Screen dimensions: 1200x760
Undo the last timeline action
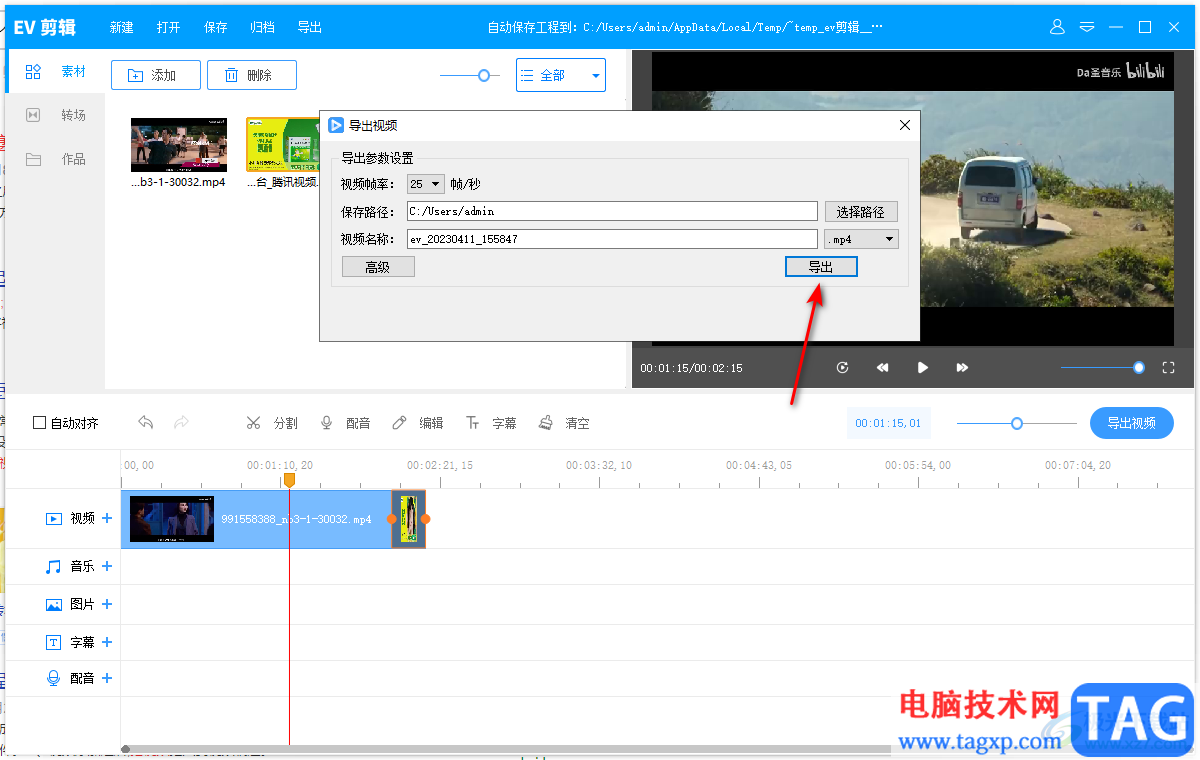[146, 423]
